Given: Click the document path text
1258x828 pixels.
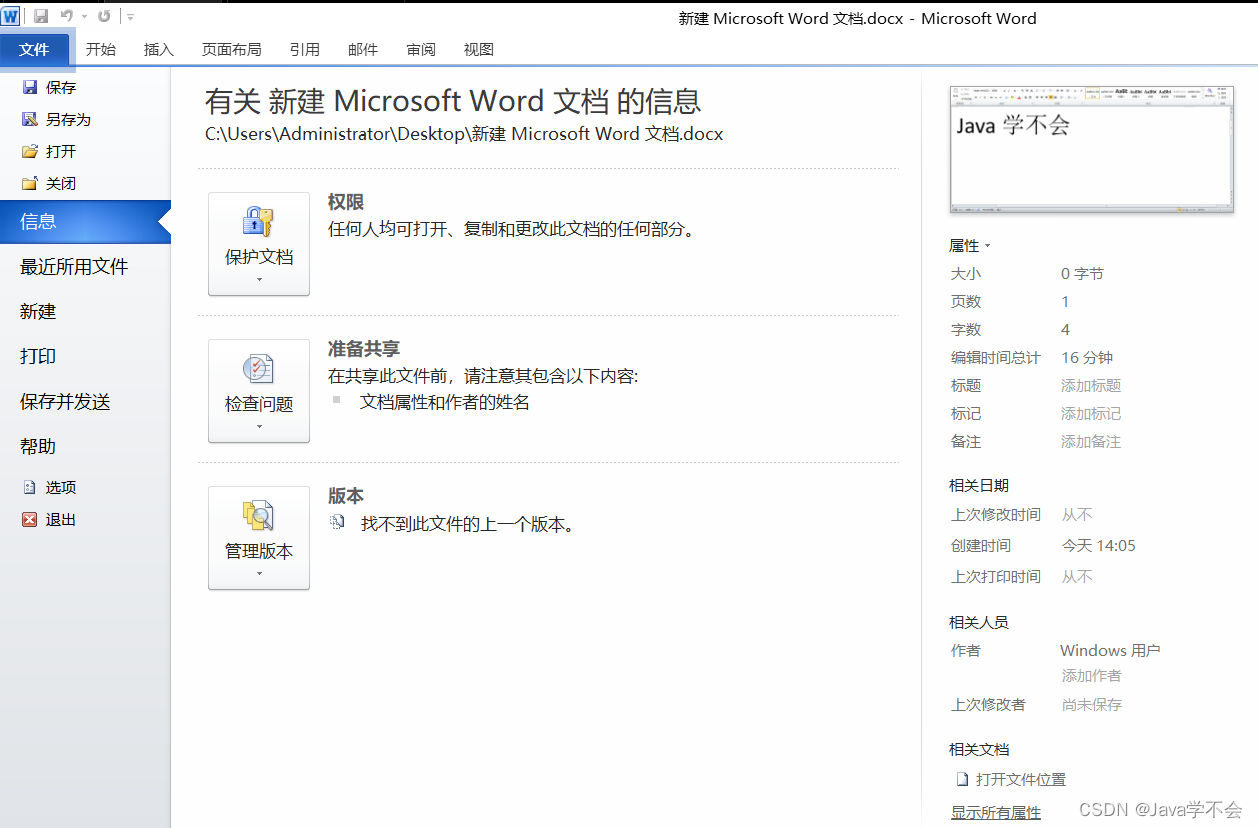Looking at the screenshot, I should click(464, 134).
